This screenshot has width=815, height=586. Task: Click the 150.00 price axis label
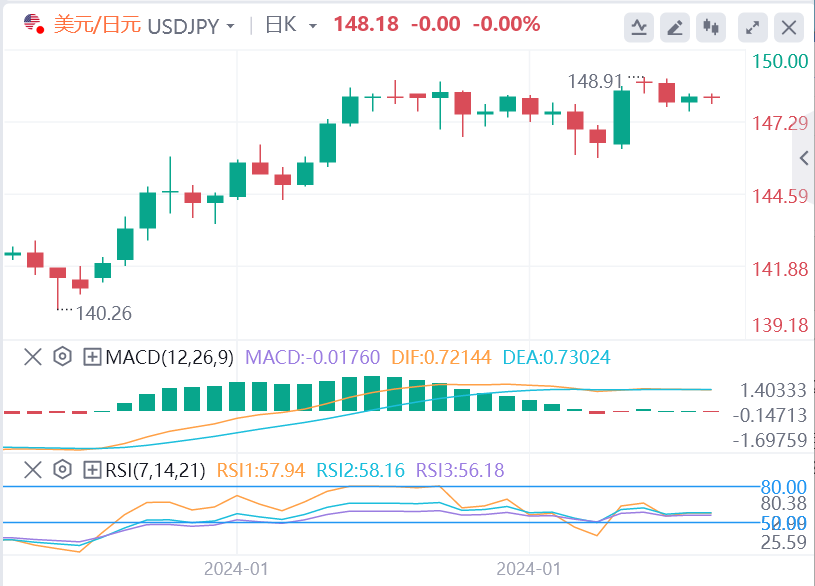[779, 61]
